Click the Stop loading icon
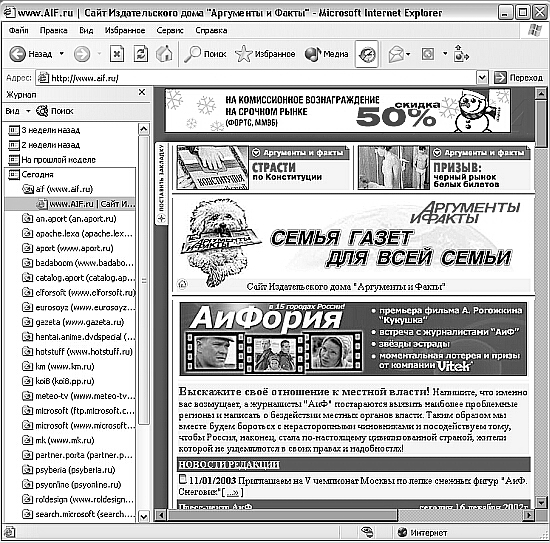 [117, 54]
